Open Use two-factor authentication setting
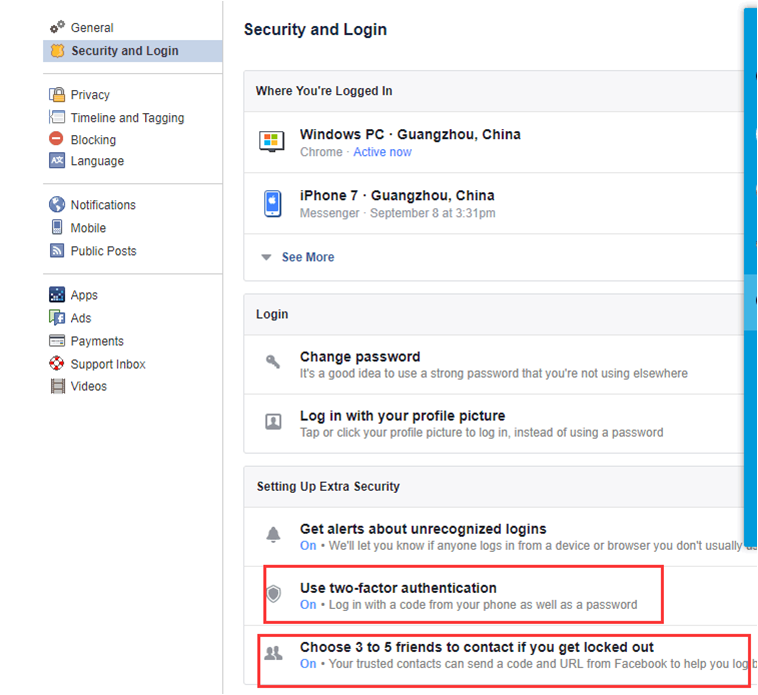The width and height of the screenshot is (758, 695). [398, 588]
